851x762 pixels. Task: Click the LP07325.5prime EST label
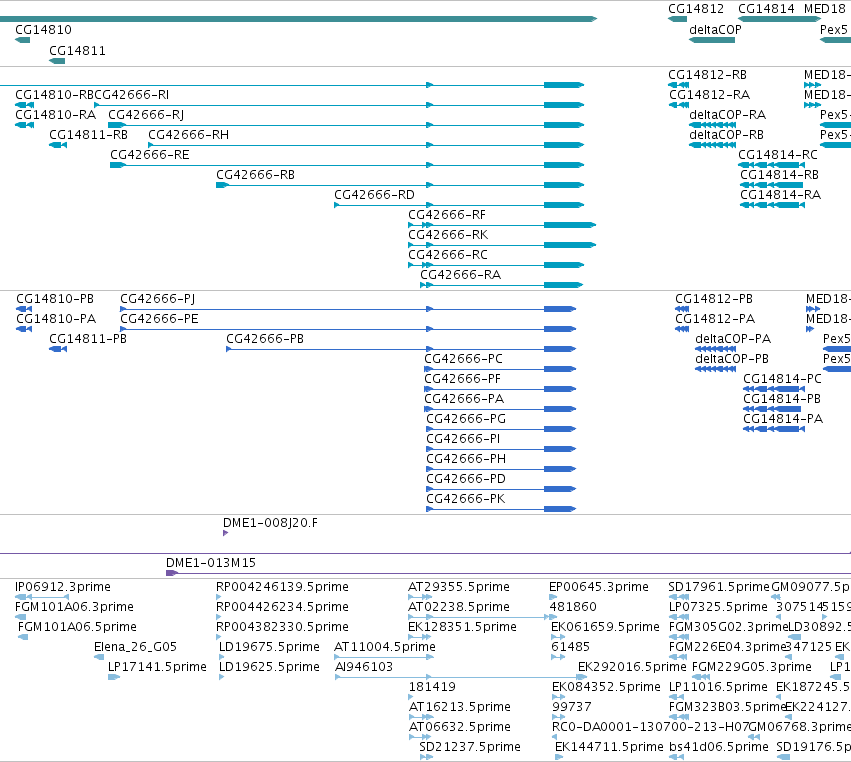(x=718, y=607)
